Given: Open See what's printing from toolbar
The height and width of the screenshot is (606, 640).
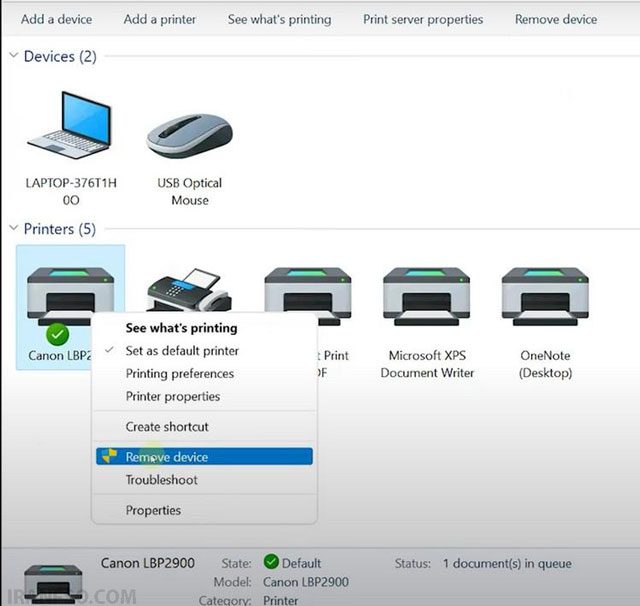Looking at the screenshot, I should point(280,19).
